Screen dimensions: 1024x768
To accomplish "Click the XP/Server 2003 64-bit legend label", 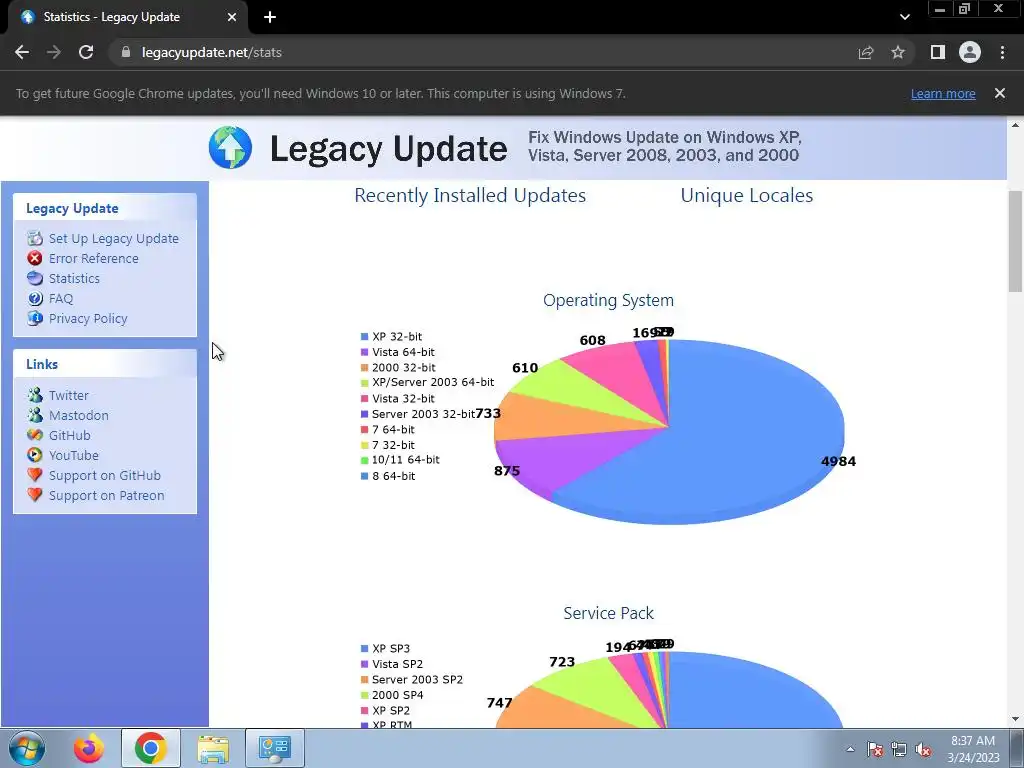I will click(433, 382).
